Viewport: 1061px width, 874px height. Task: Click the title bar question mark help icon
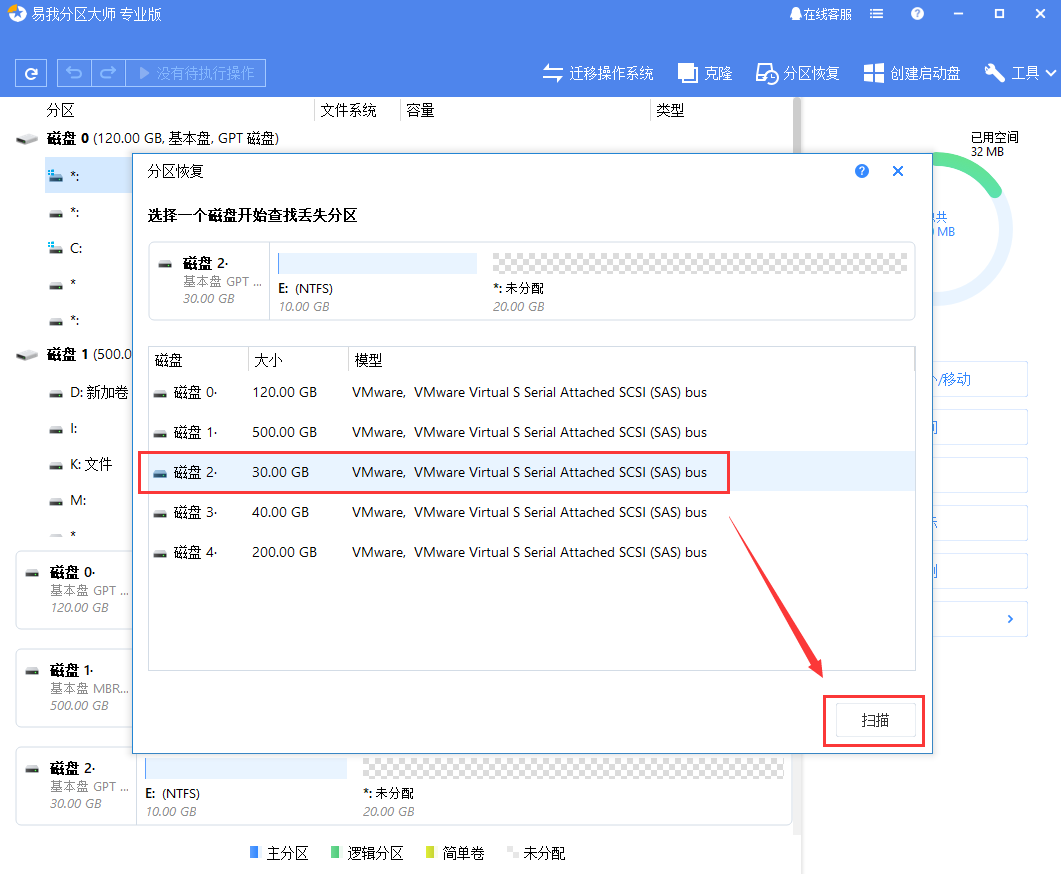[x=917, y=13]
